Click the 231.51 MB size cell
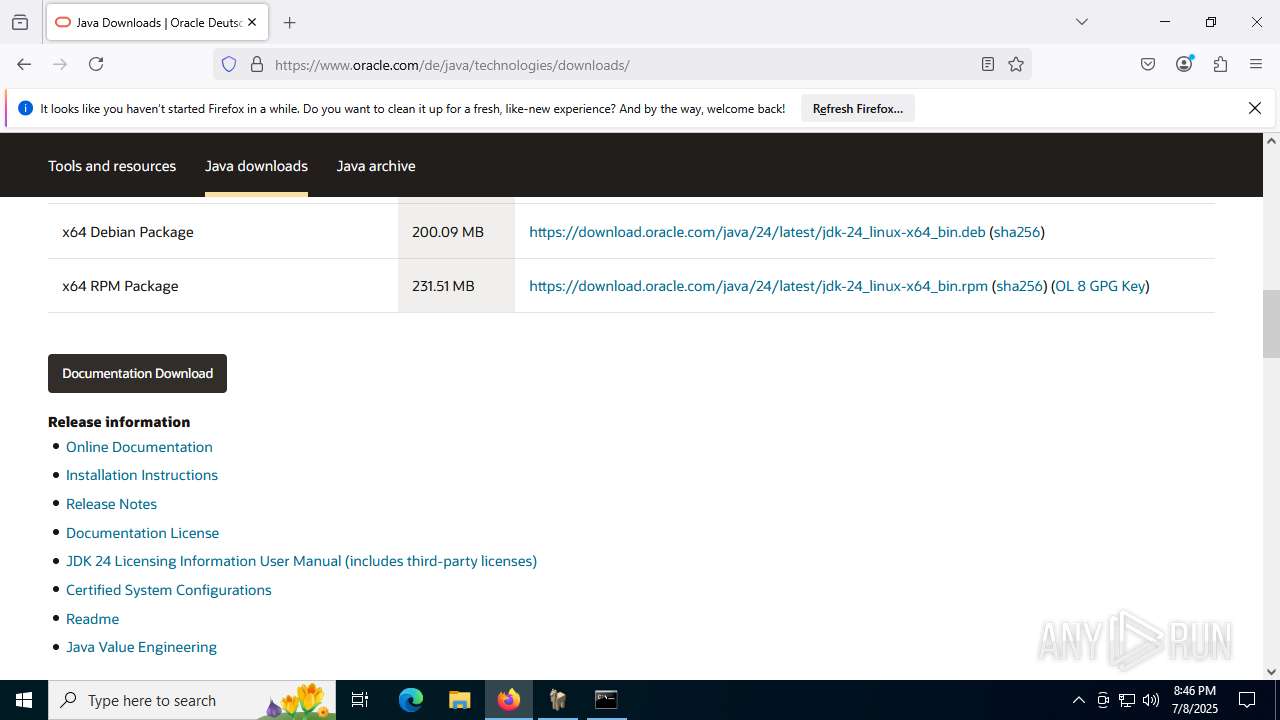The width and height of the screenshot is (1280, 720). tap(456, 286)
